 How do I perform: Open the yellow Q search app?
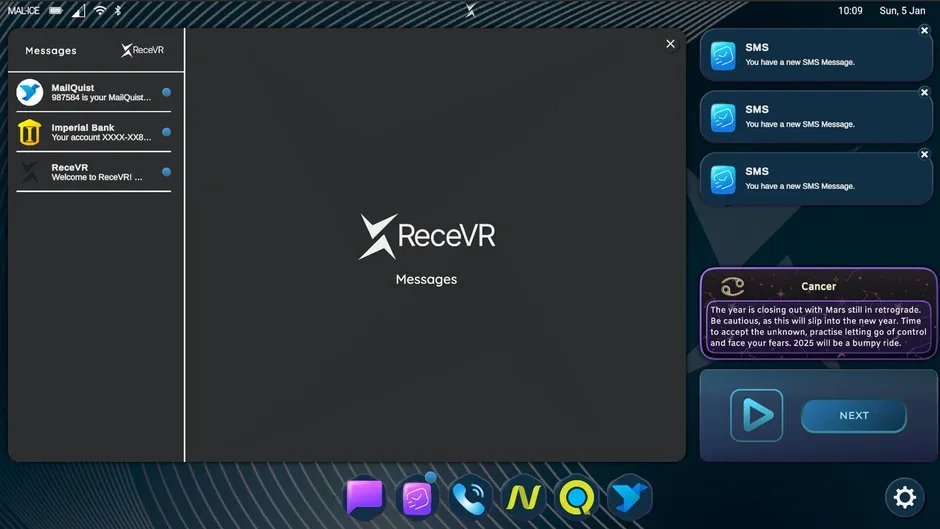pos(576,497)
